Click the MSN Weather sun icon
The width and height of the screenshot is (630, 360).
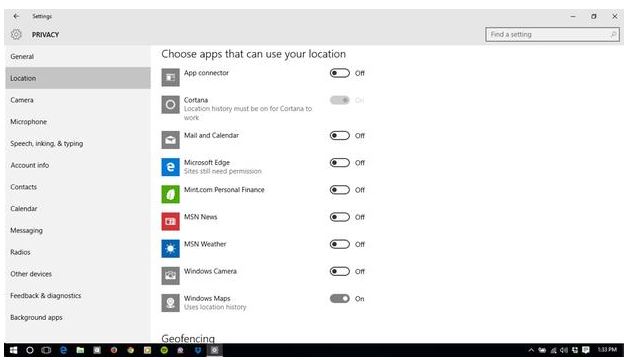tap(170, 248)
